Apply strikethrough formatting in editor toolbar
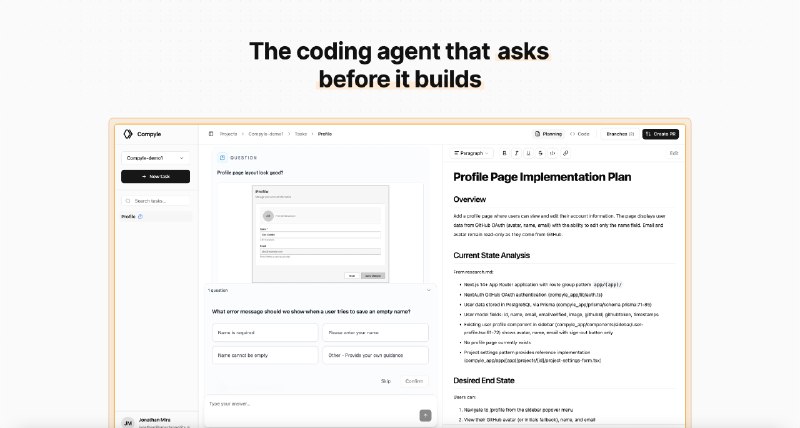Screen dimensions: 800x428 pyautogui.click(x=540, y=153)
